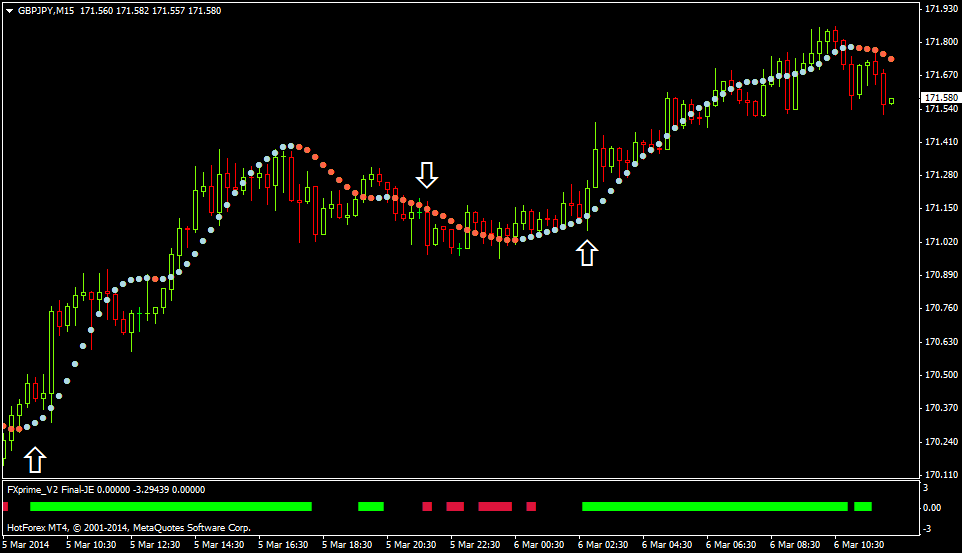Image resolution: width=962 pixels, height=553 pixels.
Task: Click the HotForex MT4 copyright text
Action: [x=128, y=527]
